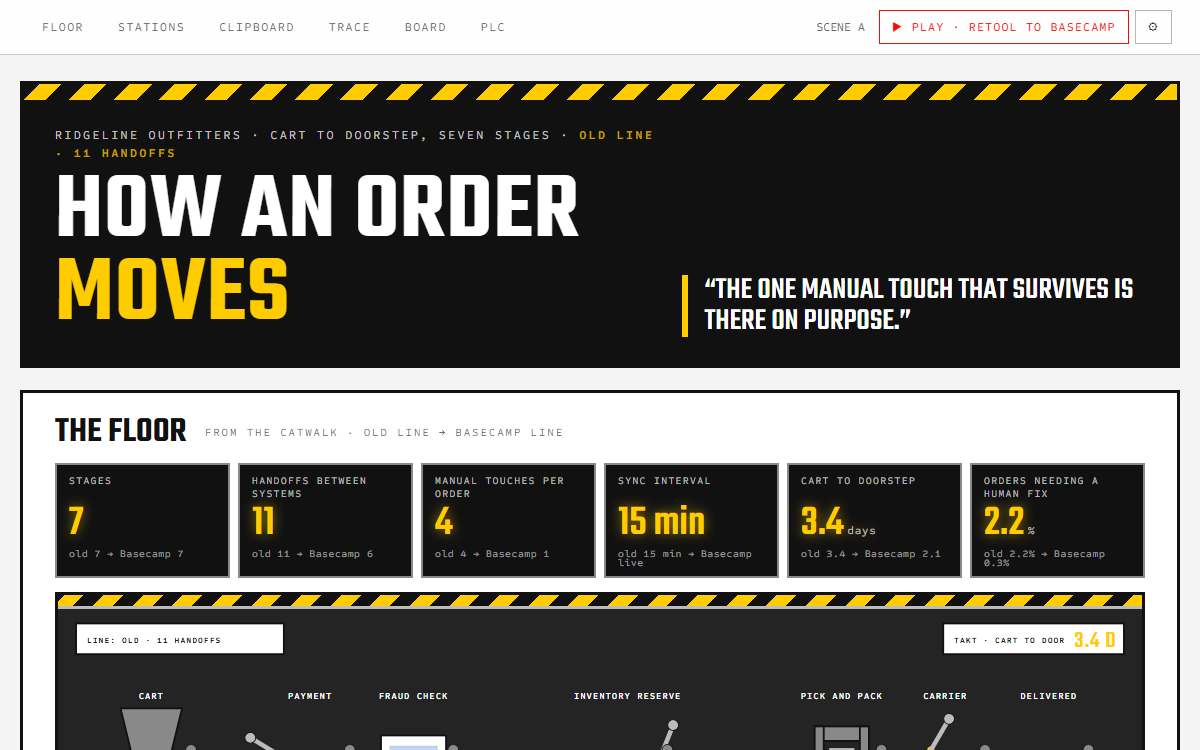Open the Trace nav item
The width and height of the screenshot is (1200, 750).
point(349,27)
